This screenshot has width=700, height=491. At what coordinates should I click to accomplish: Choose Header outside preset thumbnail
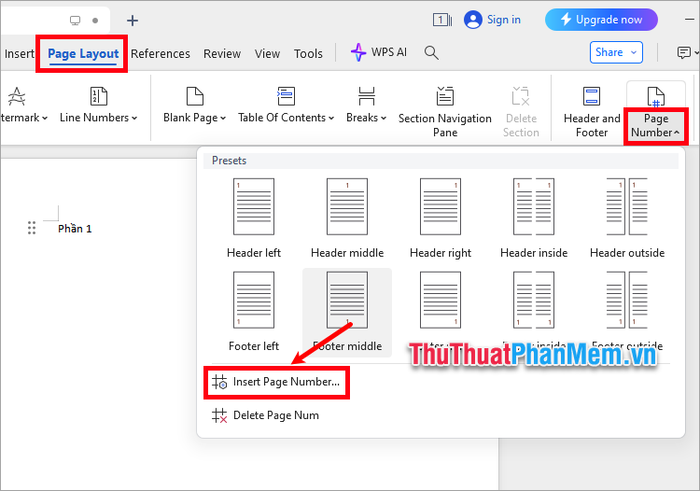(x=627, y=207)
